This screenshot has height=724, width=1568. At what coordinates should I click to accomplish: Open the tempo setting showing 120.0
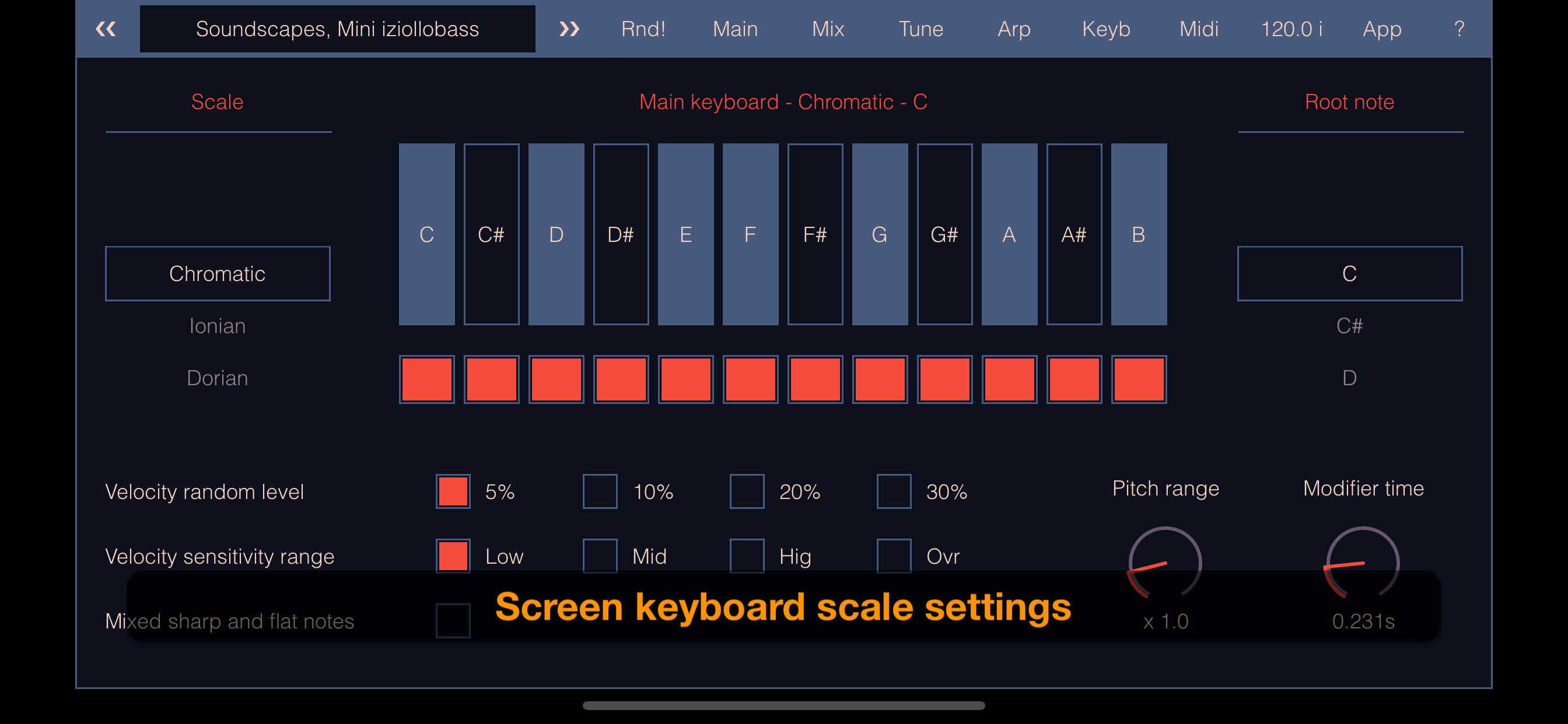1291,28
